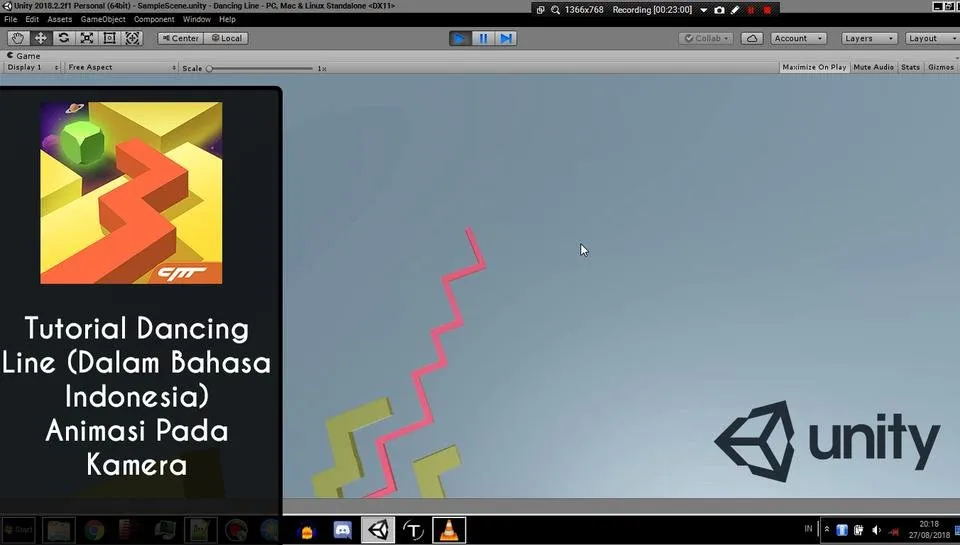The height and width of the screenshot is (545, 960).
Task: Show hidden system tray icons
Action: click(x=827, y=530)
